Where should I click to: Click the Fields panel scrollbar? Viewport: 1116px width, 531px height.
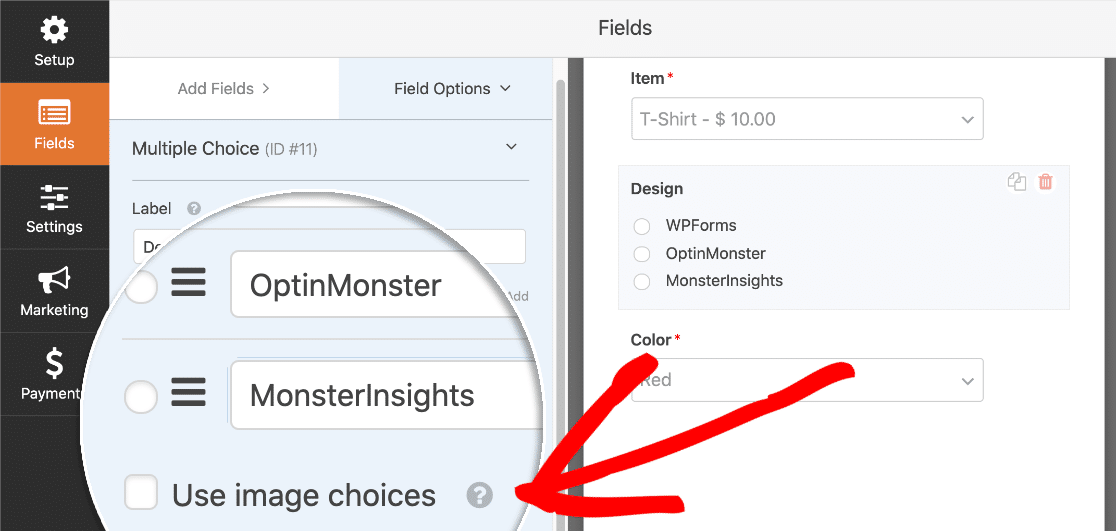[560, 285]
